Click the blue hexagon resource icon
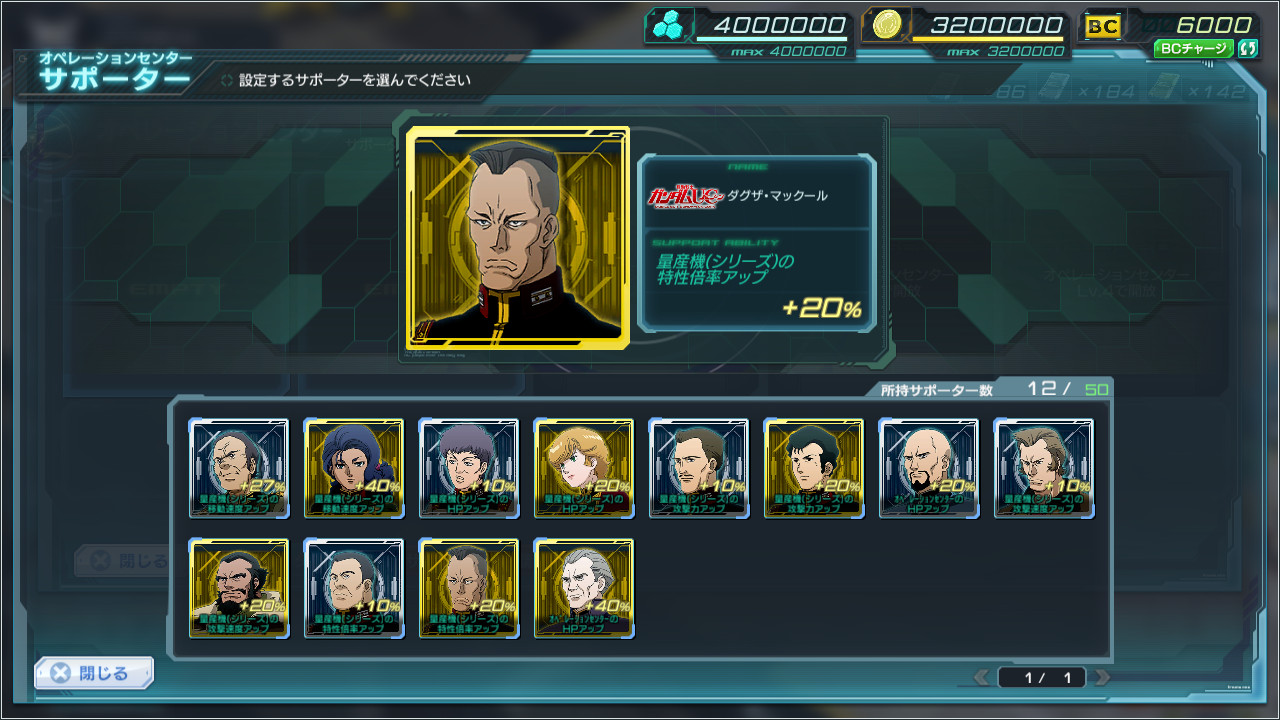This screenshot has height=720, width=1280. [x=665, y=27]
